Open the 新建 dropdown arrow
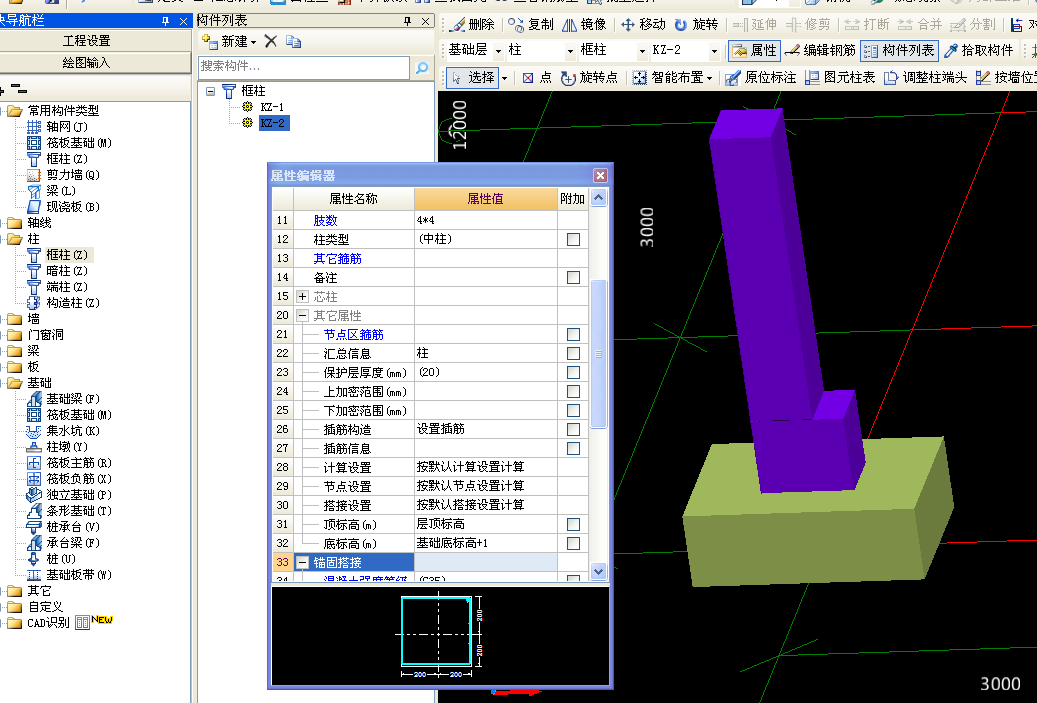The height and width of the screenshot is (703, 1037). (253, 42)
